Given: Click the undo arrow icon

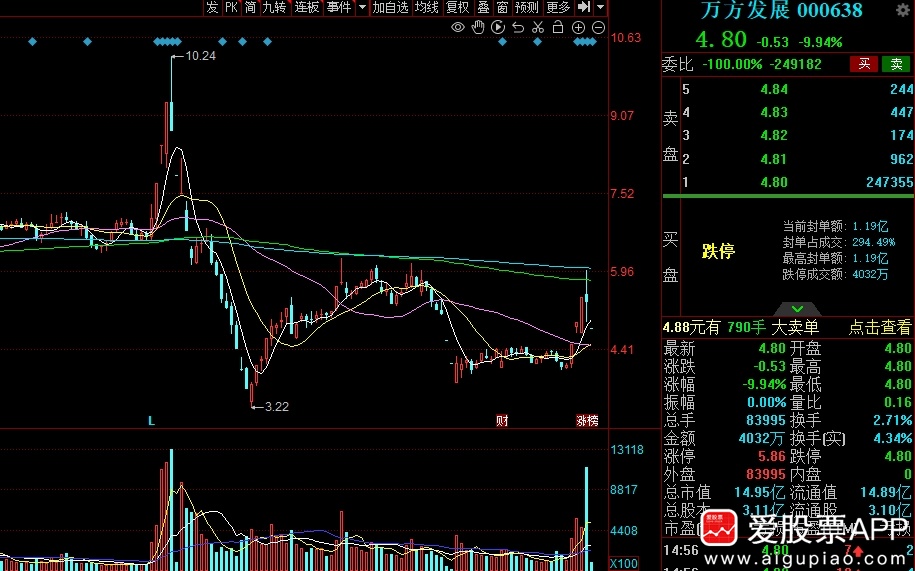Looking at the screenshot, I should [x=518, y=27].
